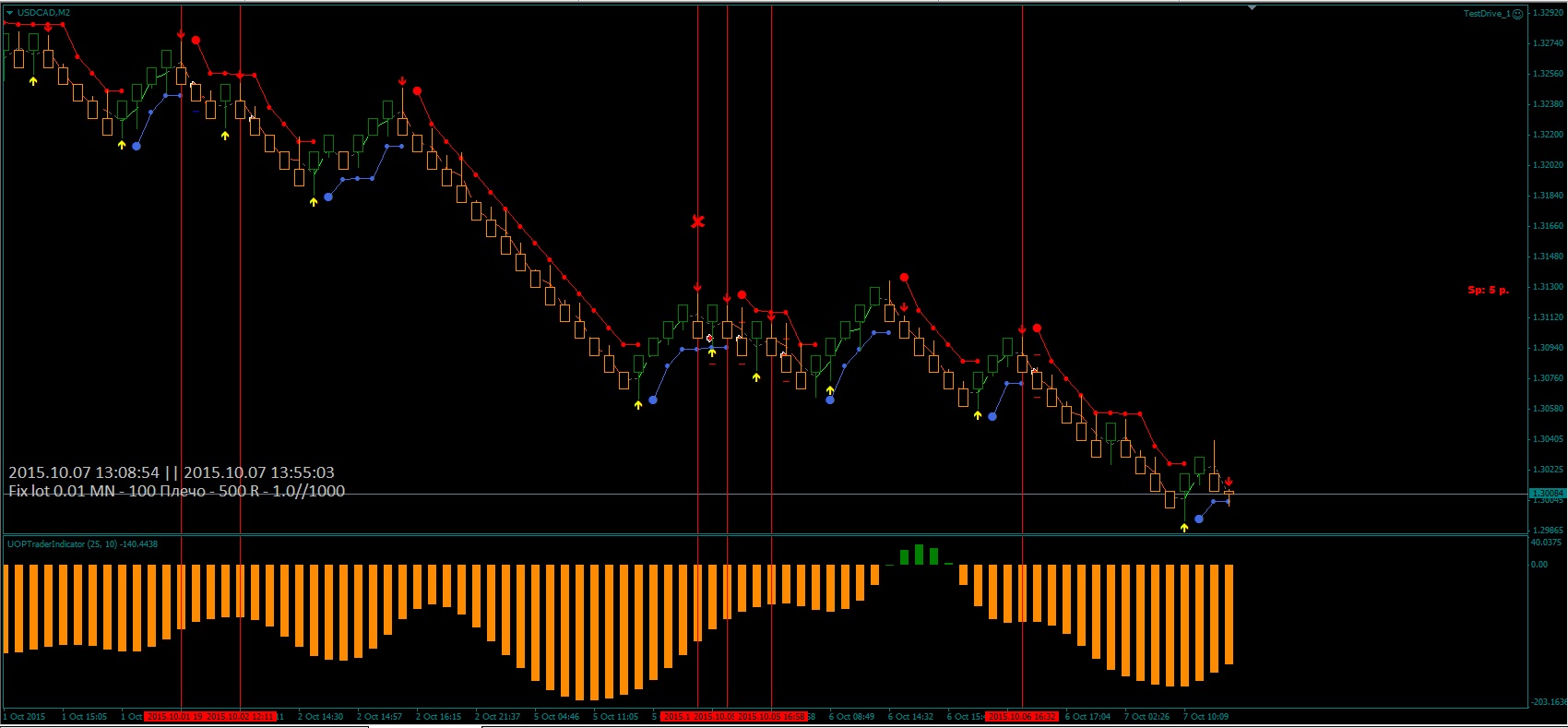
Task: Click the red X cross marker on chart
Action: tap(698, 221)
